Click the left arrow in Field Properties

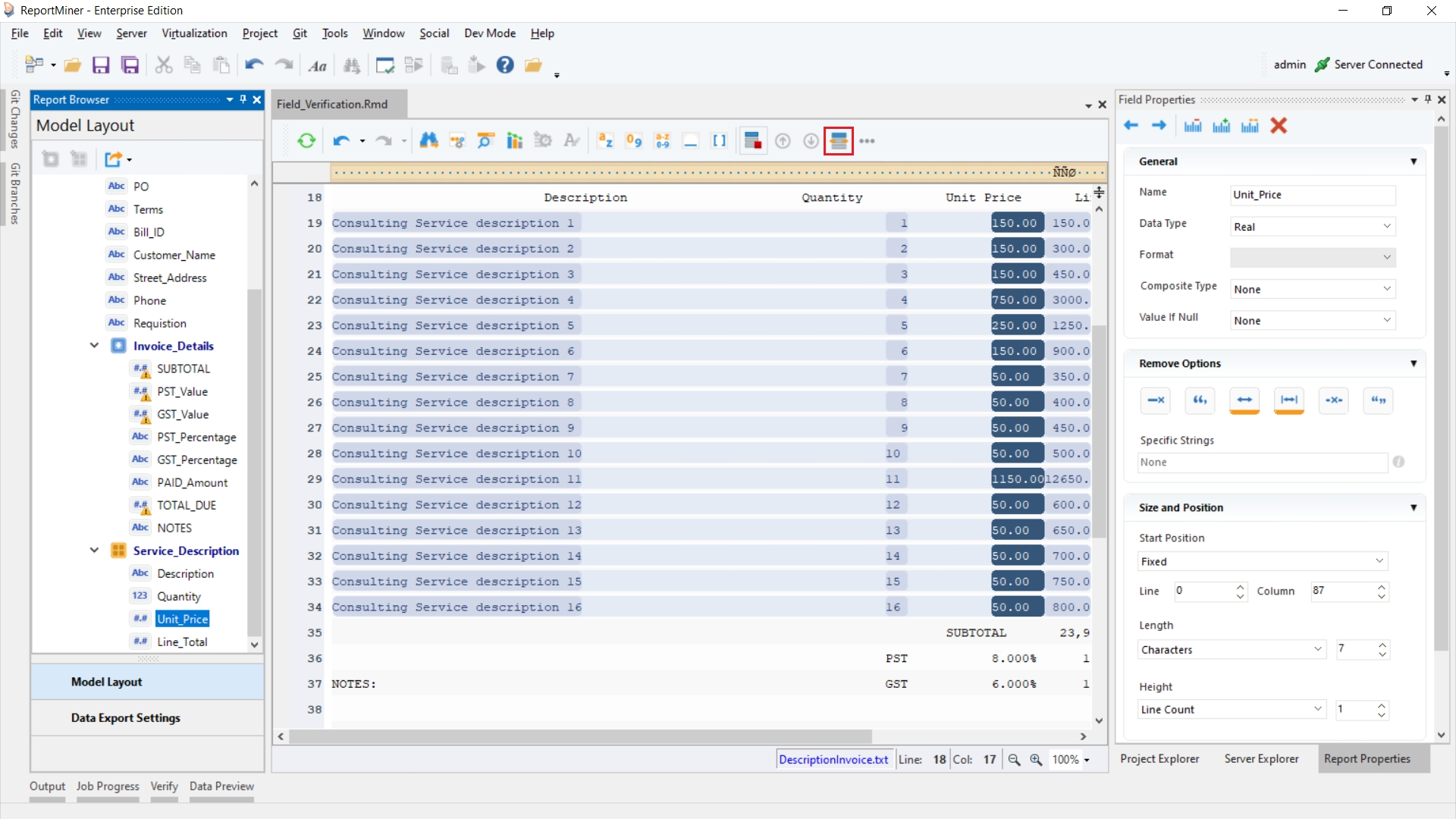[x=1131, y=126]
